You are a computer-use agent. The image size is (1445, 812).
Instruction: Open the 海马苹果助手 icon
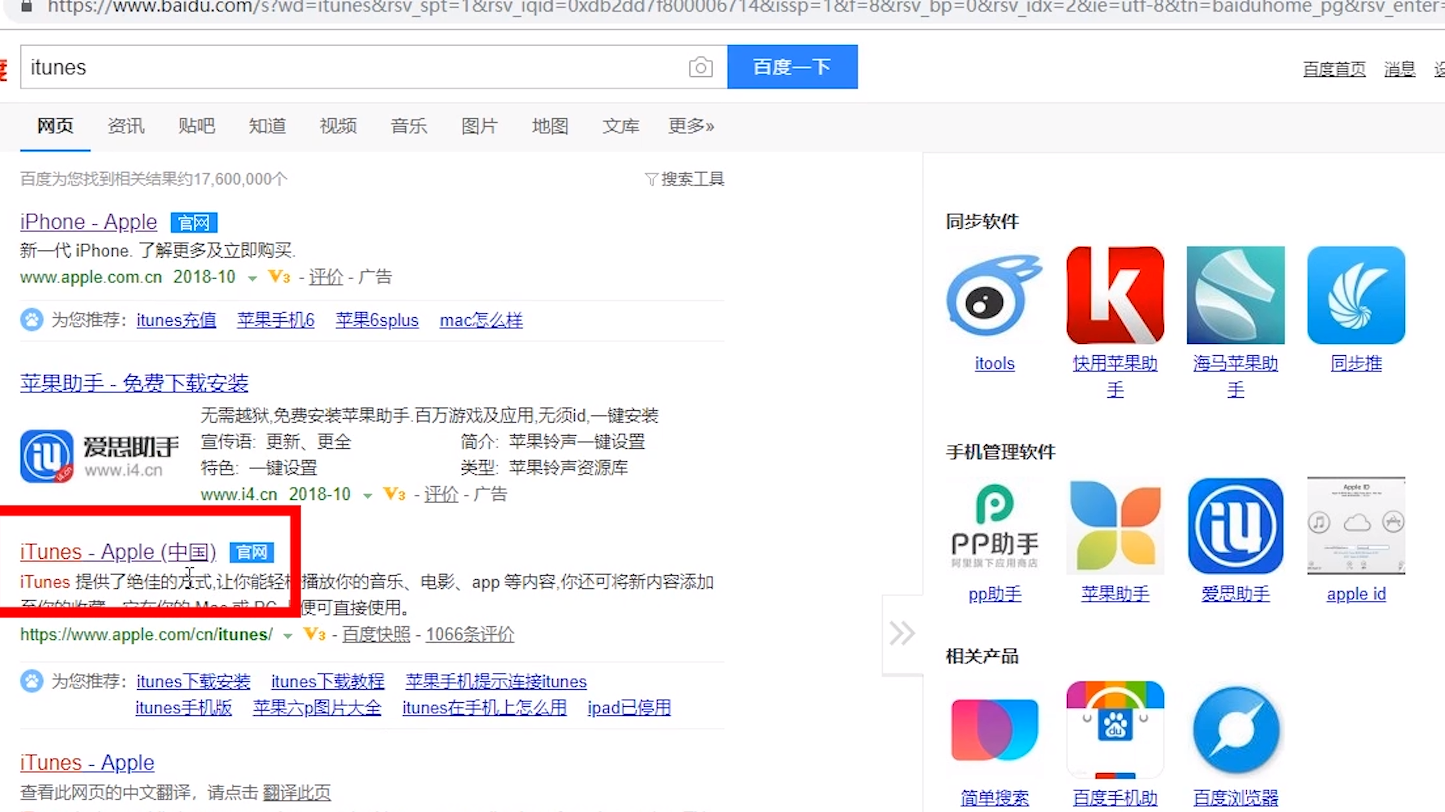1235,296
